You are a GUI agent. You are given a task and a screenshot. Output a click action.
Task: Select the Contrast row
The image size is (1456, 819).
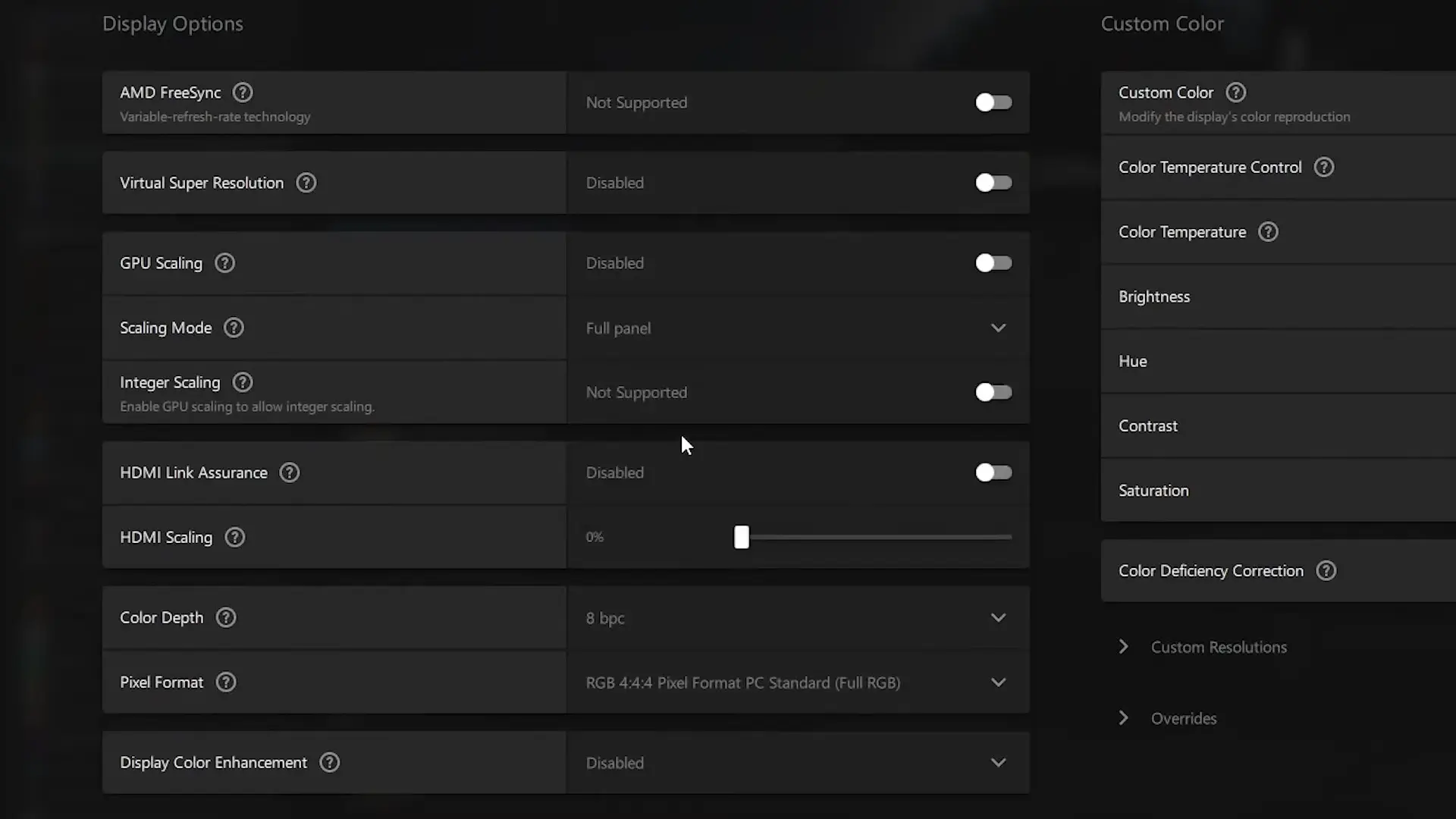[1279, 425]
